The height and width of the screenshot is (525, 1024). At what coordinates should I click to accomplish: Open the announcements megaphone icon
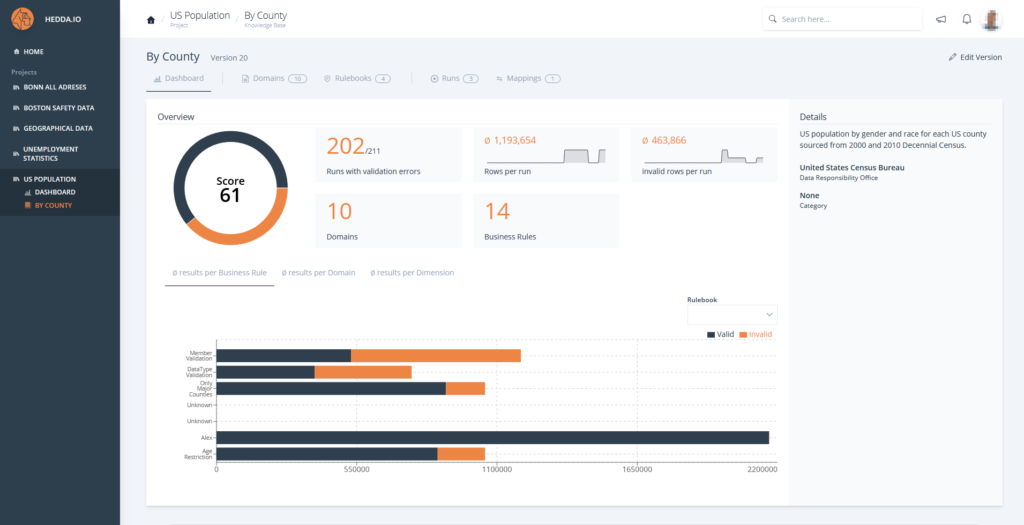[940, 19]
